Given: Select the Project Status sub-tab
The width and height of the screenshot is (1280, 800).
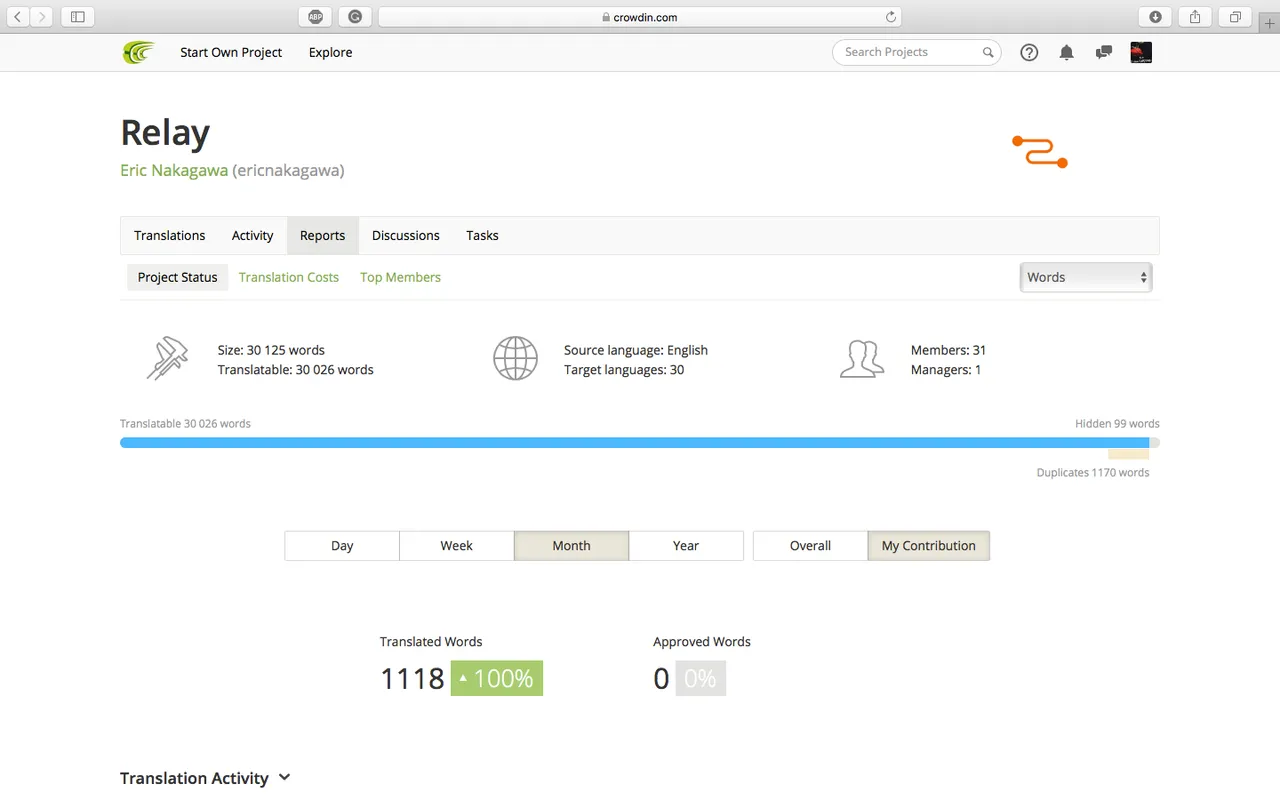Looking at the screenshot, I should (x=177, y=277).
